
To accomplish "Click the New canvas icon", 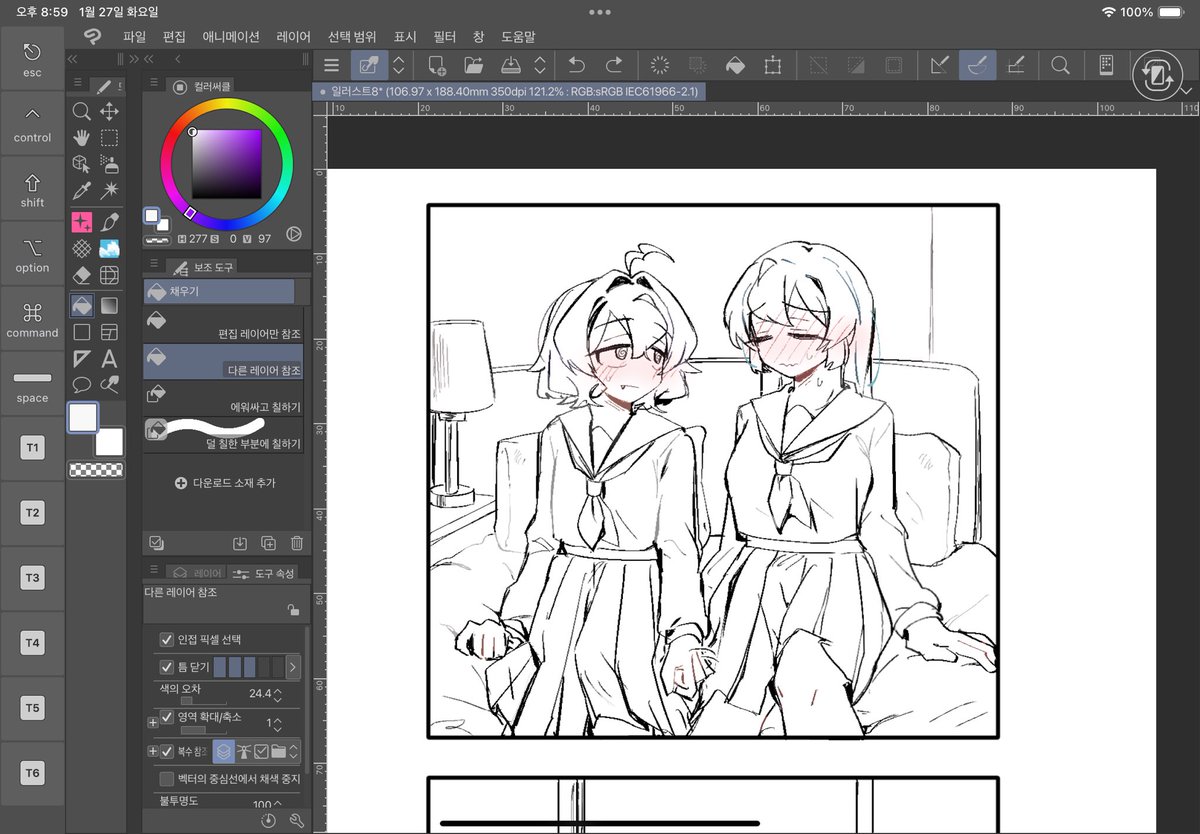I will (x=437, y=65).
